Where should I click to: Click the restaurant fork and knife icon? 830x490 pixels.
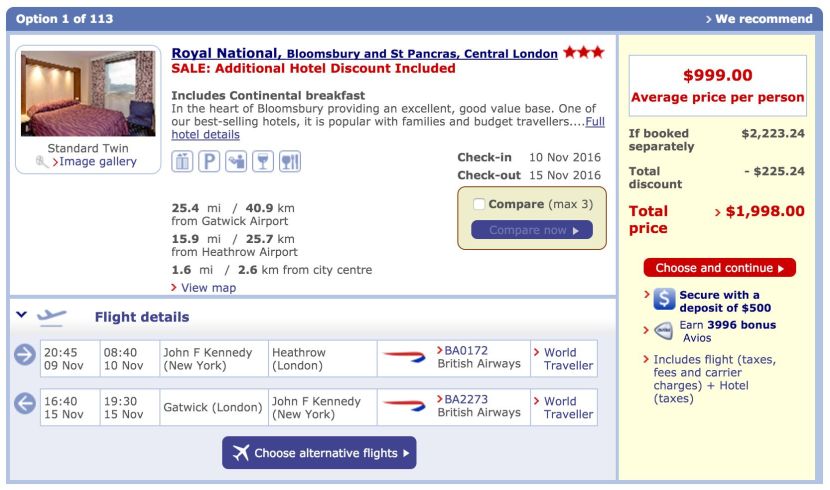coord(290,161)
